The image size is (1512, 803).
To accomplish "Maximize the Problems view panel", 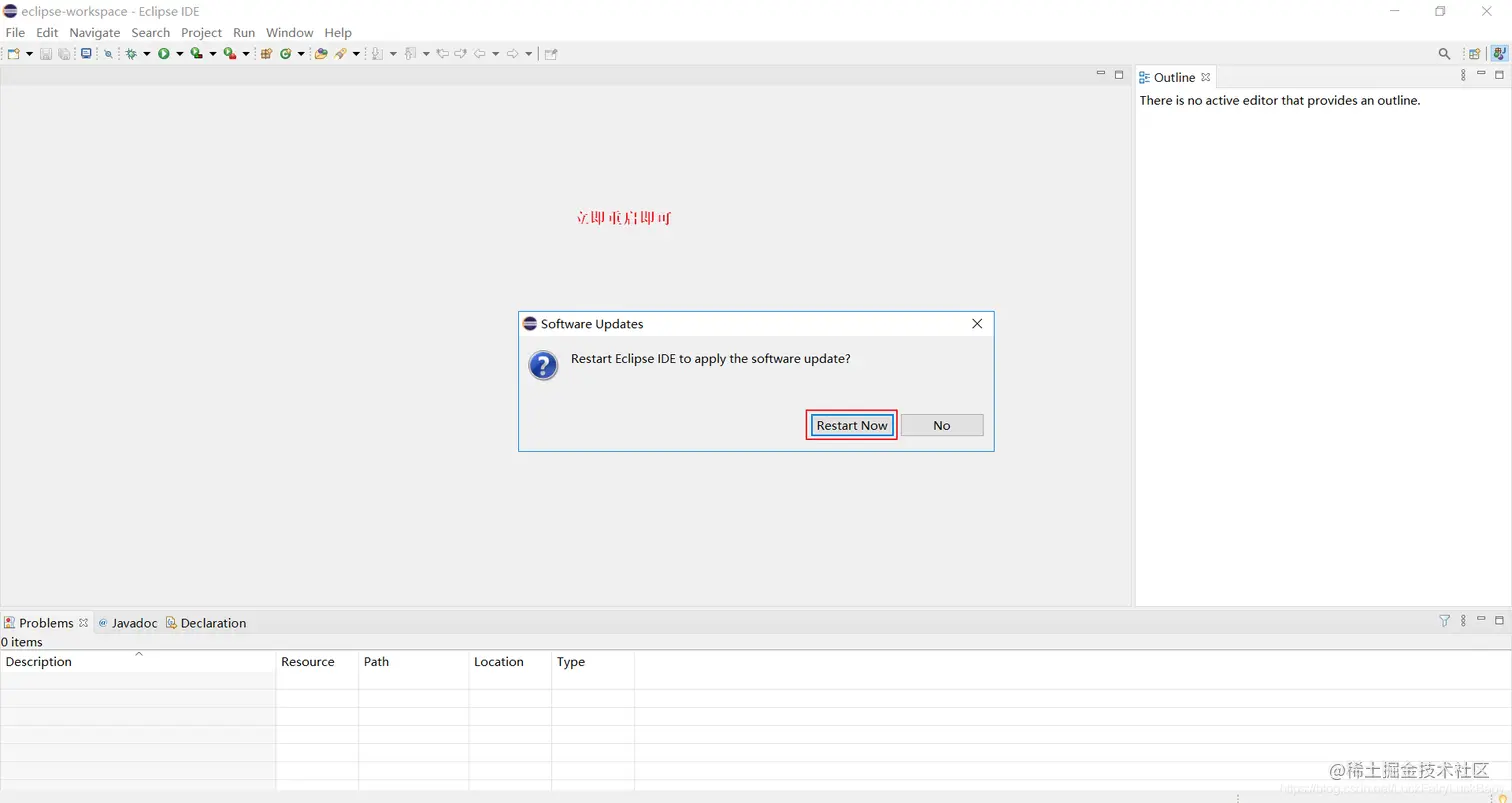I will [x=1499, y=621].
